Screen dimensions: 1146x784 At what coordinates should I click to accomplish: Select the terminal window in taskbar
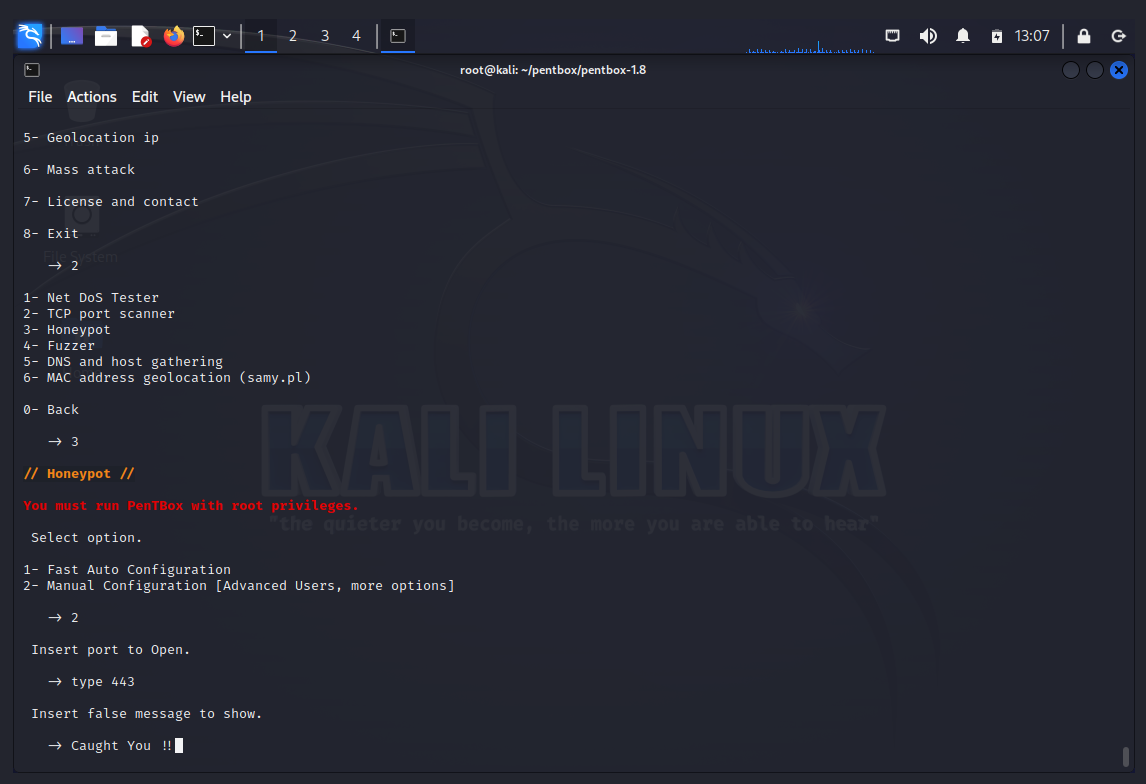398,36
